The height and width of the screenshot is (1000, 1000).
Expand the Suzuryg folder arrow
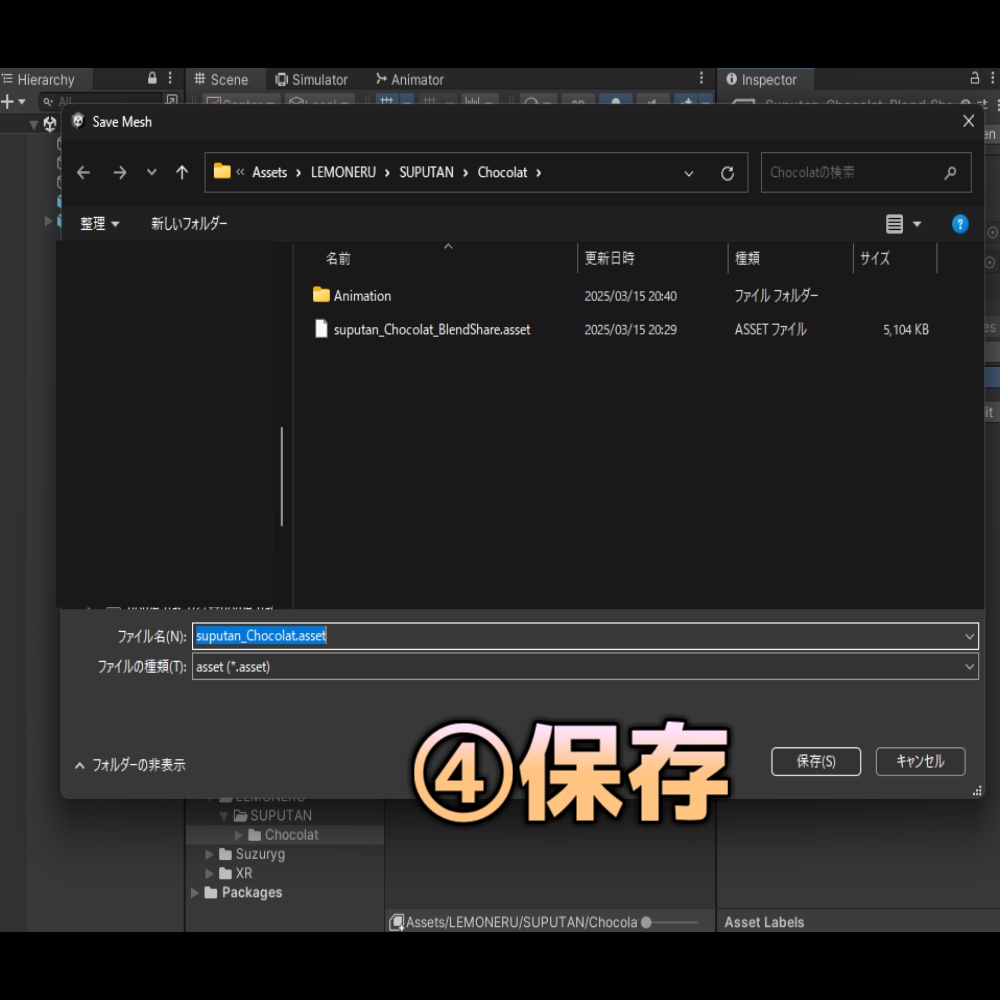tap(209, 854)
